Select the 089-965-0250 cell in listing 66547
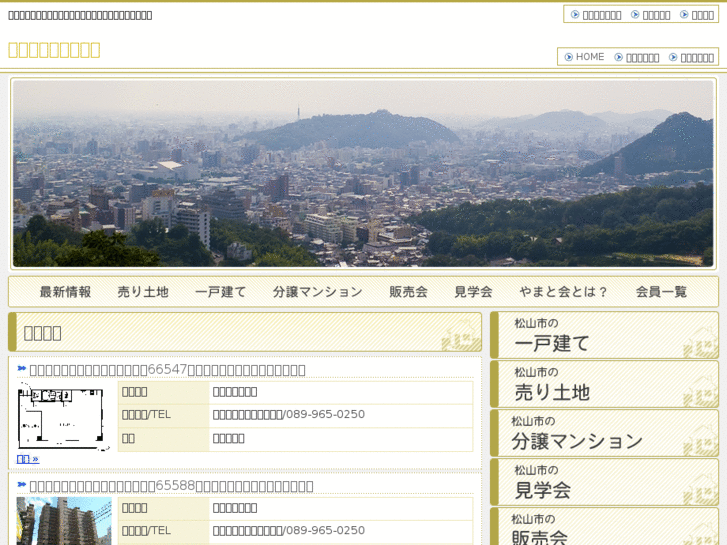 [x=341, y=415]
